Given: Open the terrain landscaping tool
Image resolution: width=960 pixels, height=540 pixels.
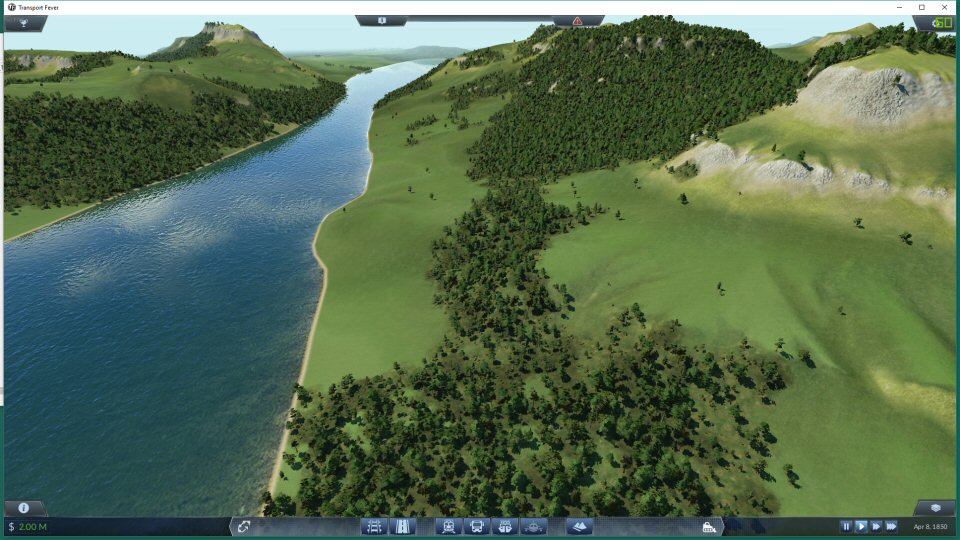Looking at the screenshot, I should pos(579,527).
